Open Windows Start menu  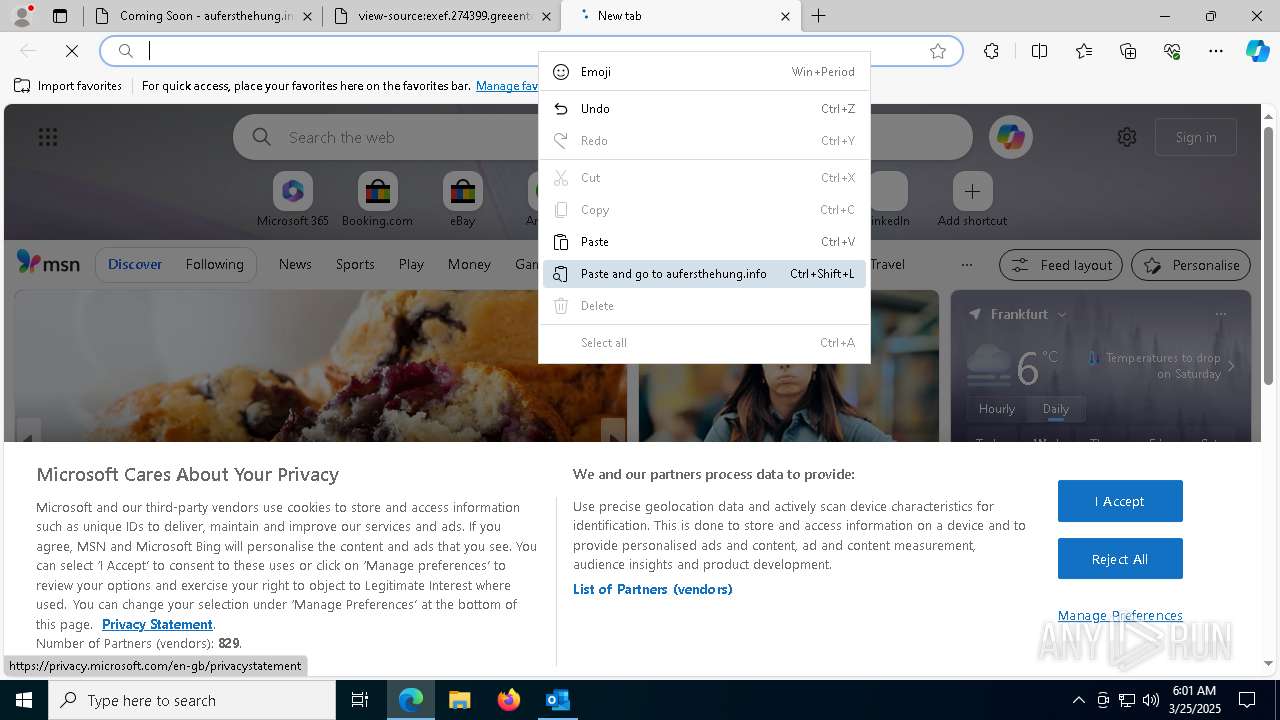click(24, 700)
